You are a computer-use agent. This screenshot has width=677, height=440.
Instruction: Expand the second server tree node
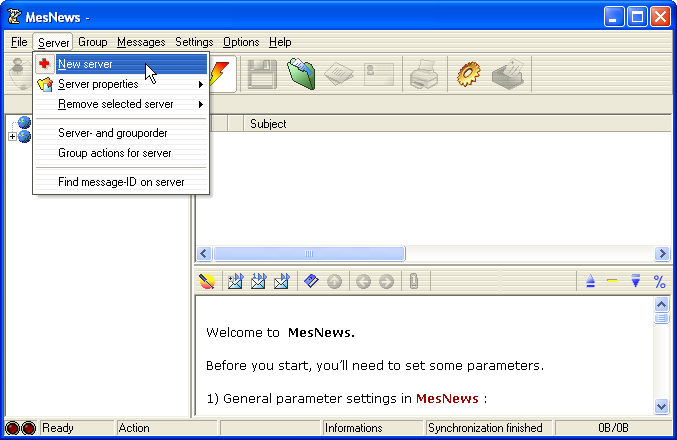pos(12,136)
